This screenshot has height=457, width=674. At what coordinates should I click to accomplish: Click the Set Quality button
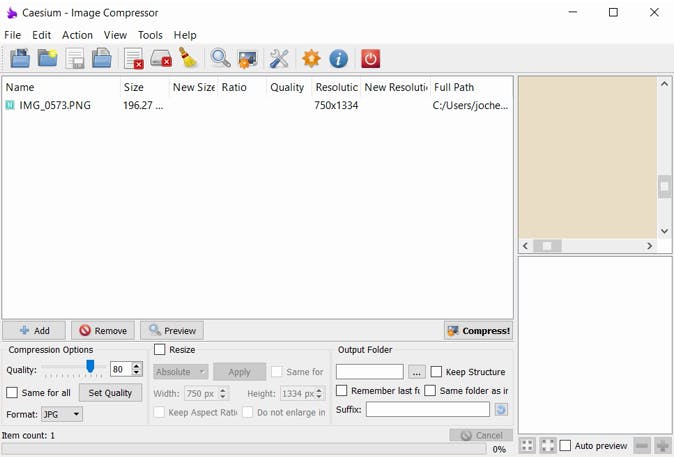coord(110,393)
